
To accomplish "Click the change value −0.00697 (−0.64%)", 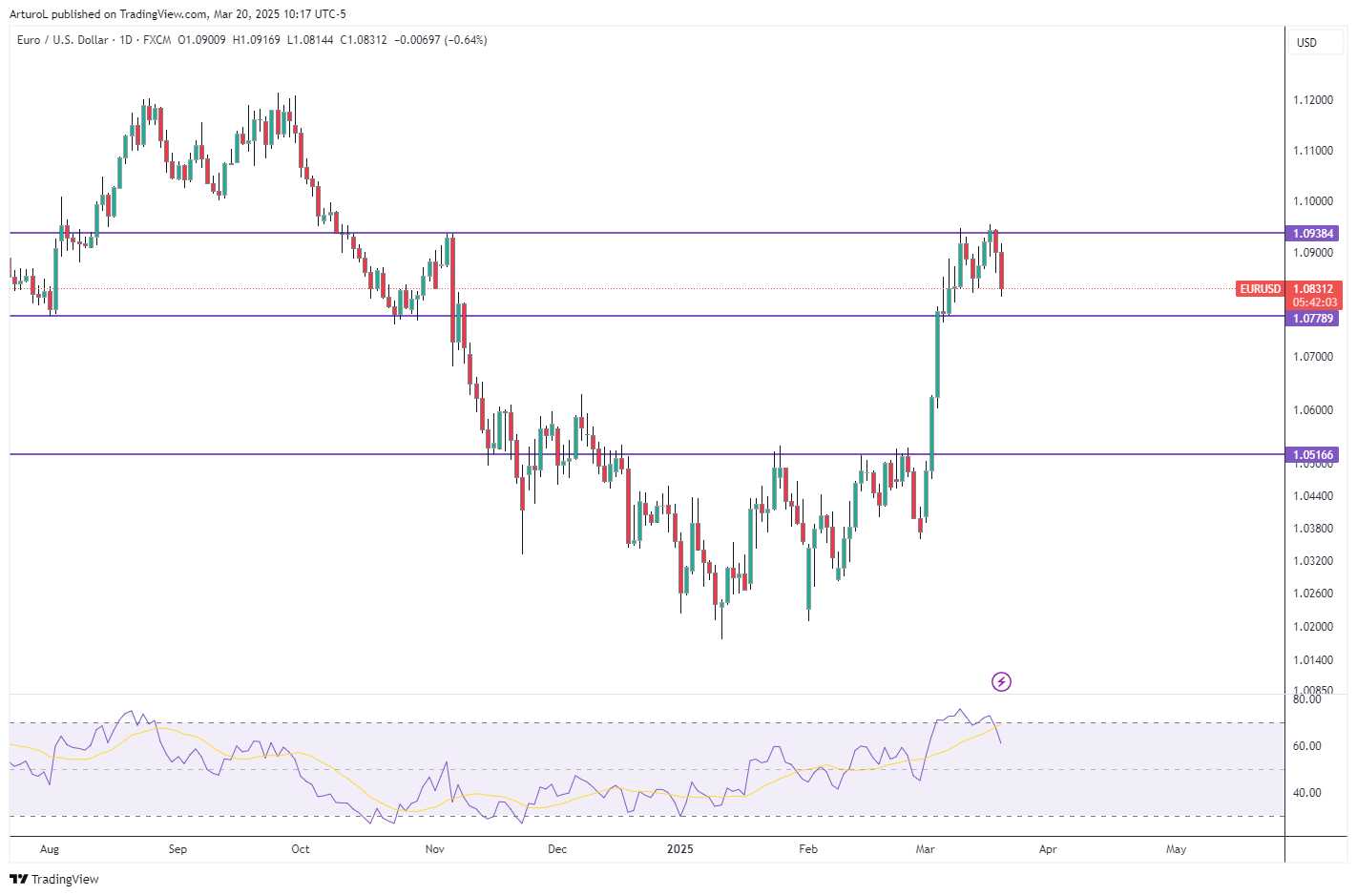I will tap(441, 40).
